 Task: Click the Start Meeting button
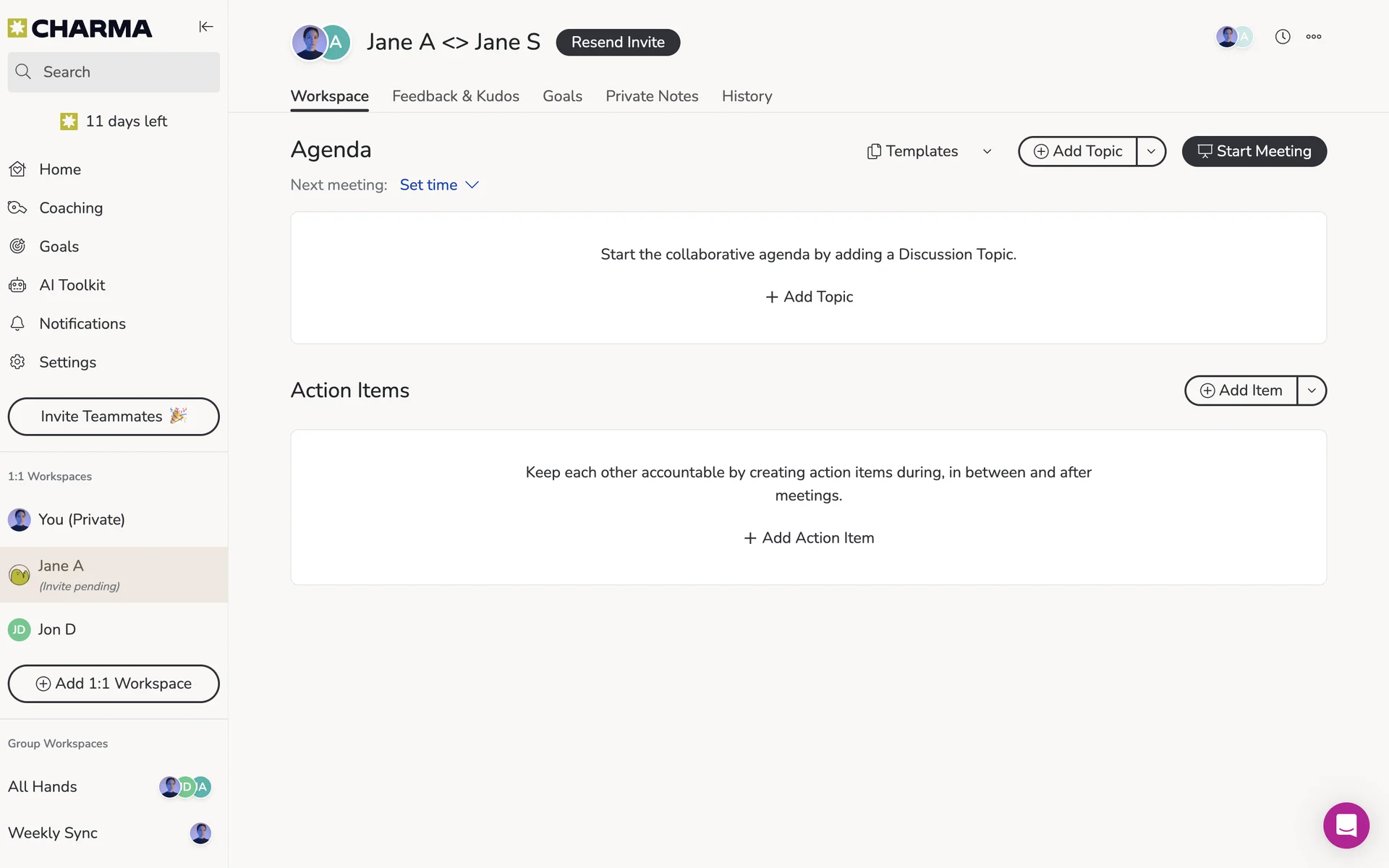point(1254,151)
